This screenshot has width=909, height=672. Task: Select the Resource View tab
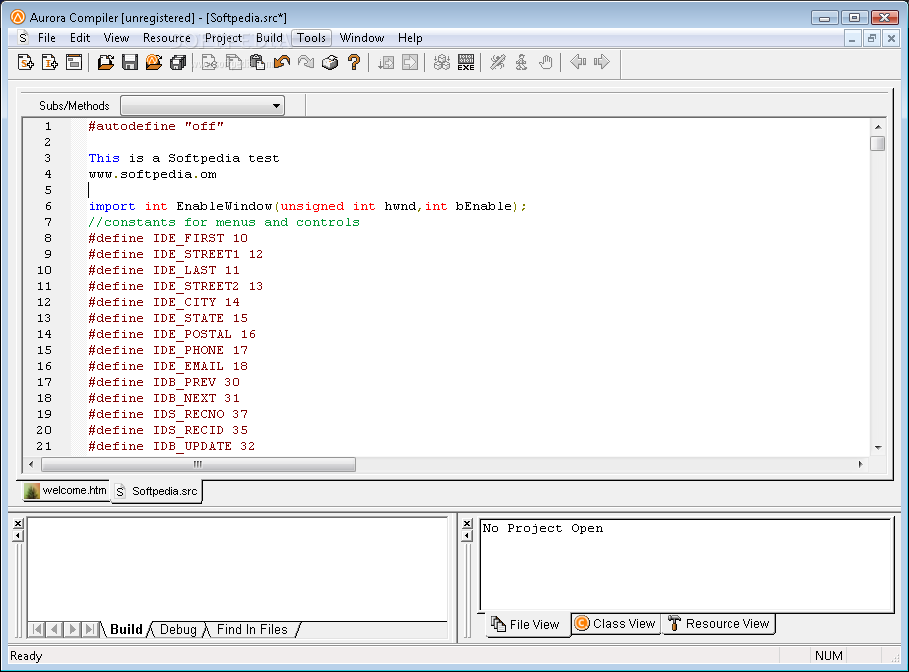[719, 623]
